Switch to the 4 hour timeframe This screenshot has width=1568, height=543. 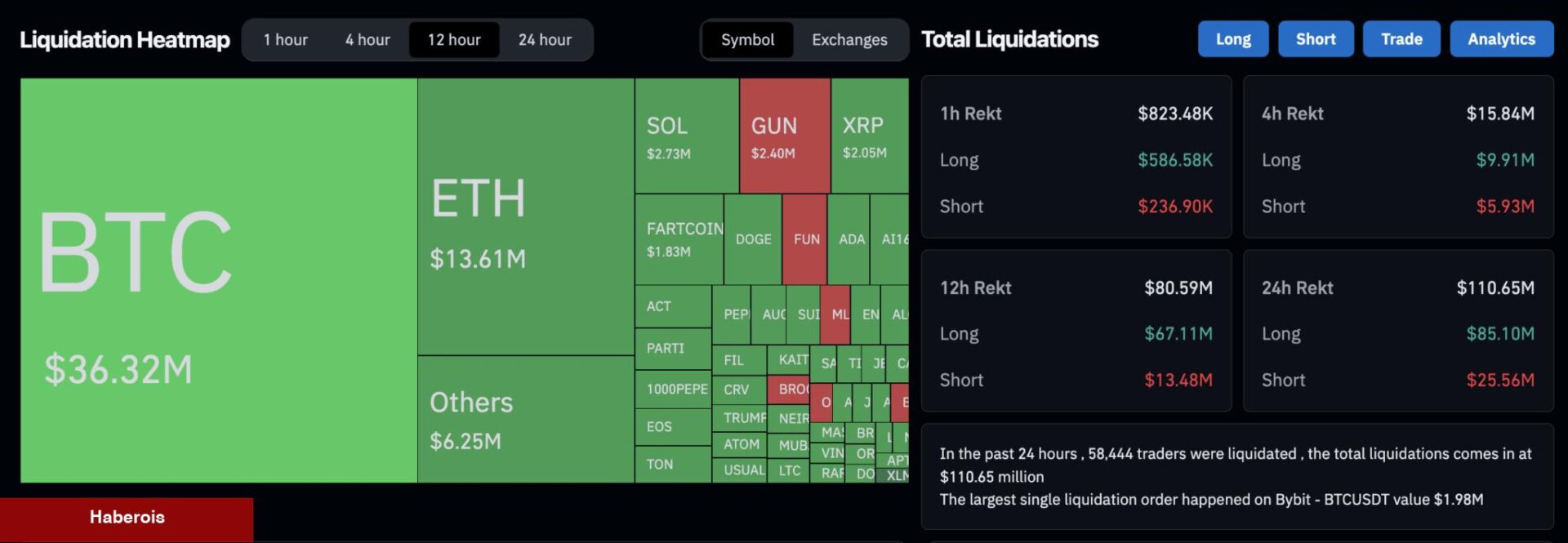(367, 40)
